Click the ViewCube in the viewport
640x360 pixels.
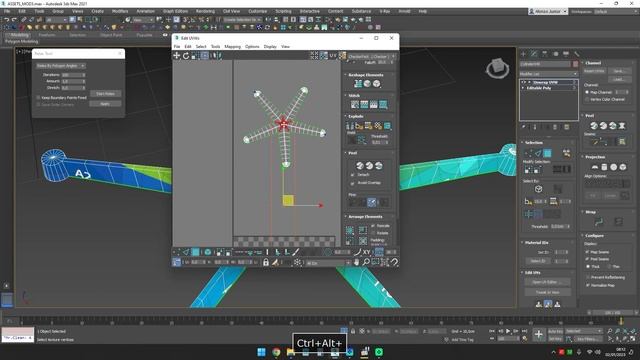click(x=497, y=68)
